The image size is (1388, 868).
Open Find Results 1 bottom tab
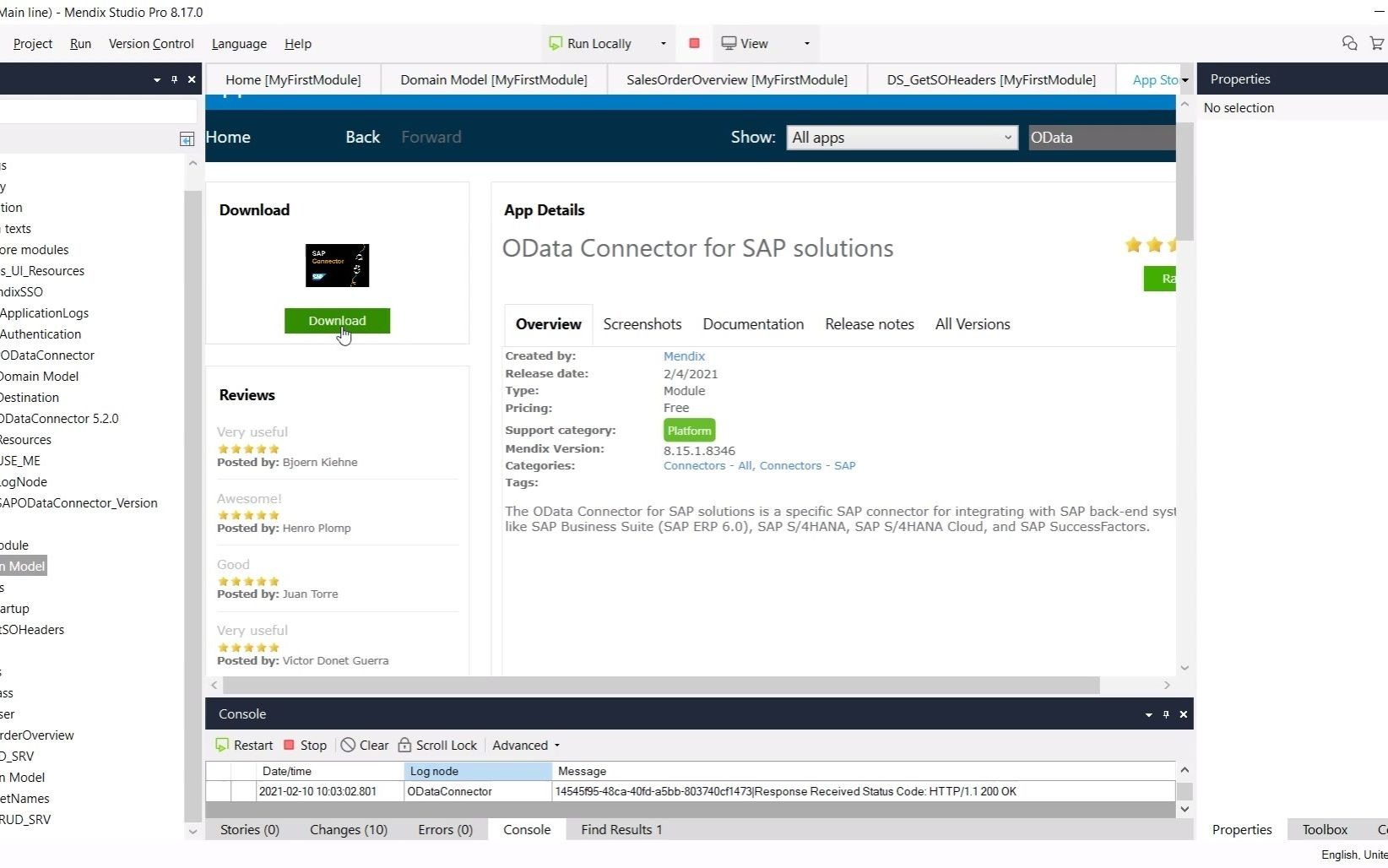click(x=621, y=829)
